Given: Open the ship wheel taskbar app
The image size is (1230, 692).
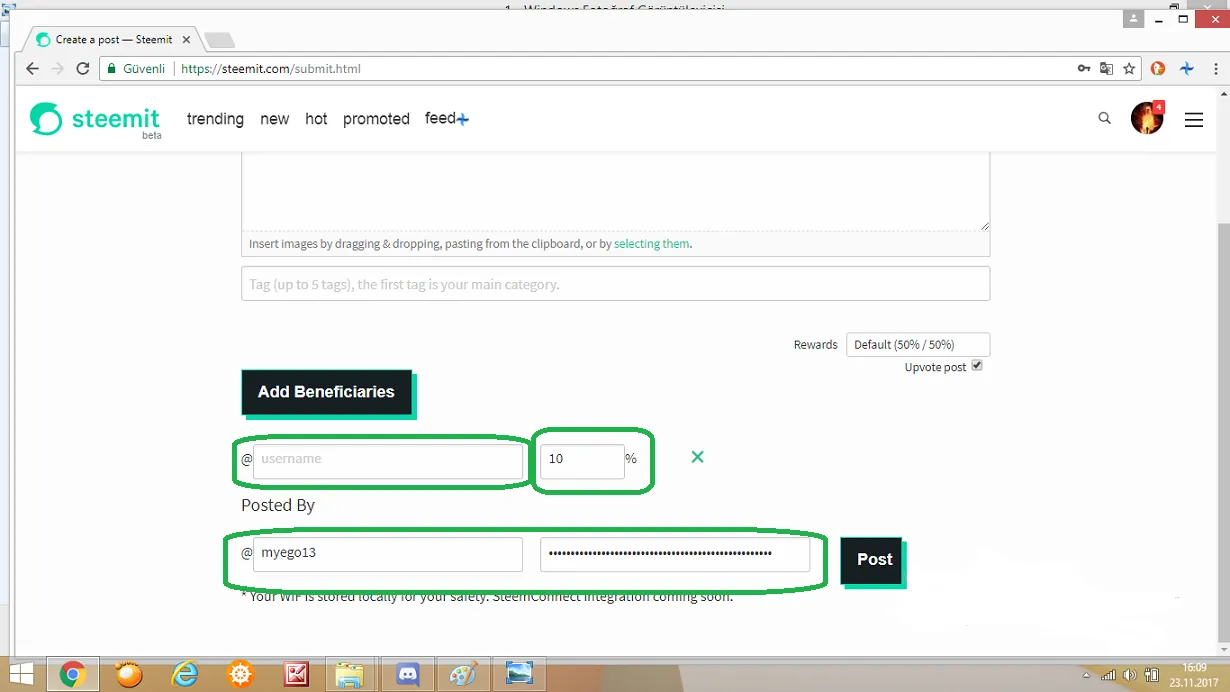Looking at the screenshot, I should [240, 675].
